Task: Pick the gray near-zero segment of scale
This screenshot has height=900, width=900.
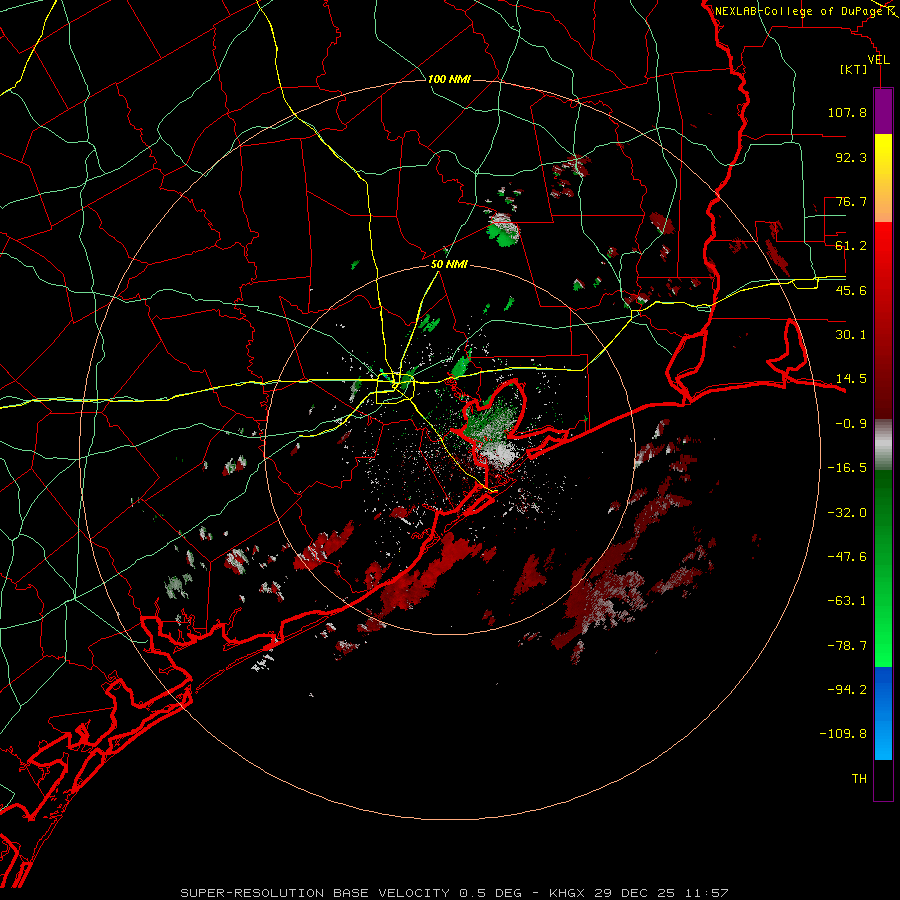Action: 883,445
